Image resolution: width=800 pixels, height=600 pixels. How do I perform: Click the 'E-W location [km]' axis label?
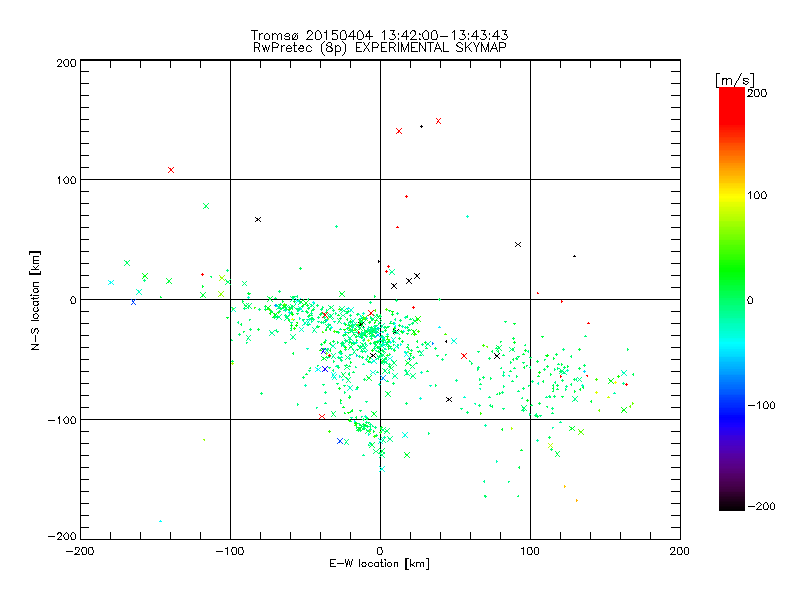[x=379, y=564]
